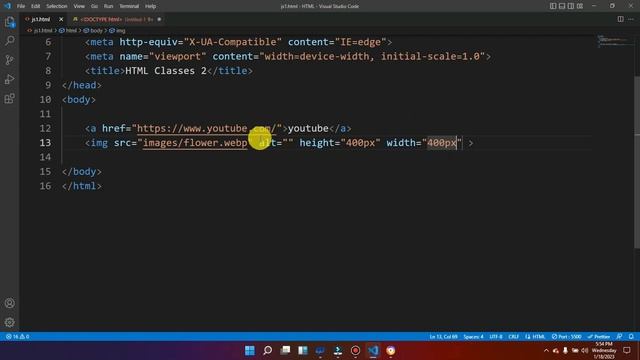
Task: Click js1.html in the breadcrumb
Action: pyautogui.click(x=43, y=31)
